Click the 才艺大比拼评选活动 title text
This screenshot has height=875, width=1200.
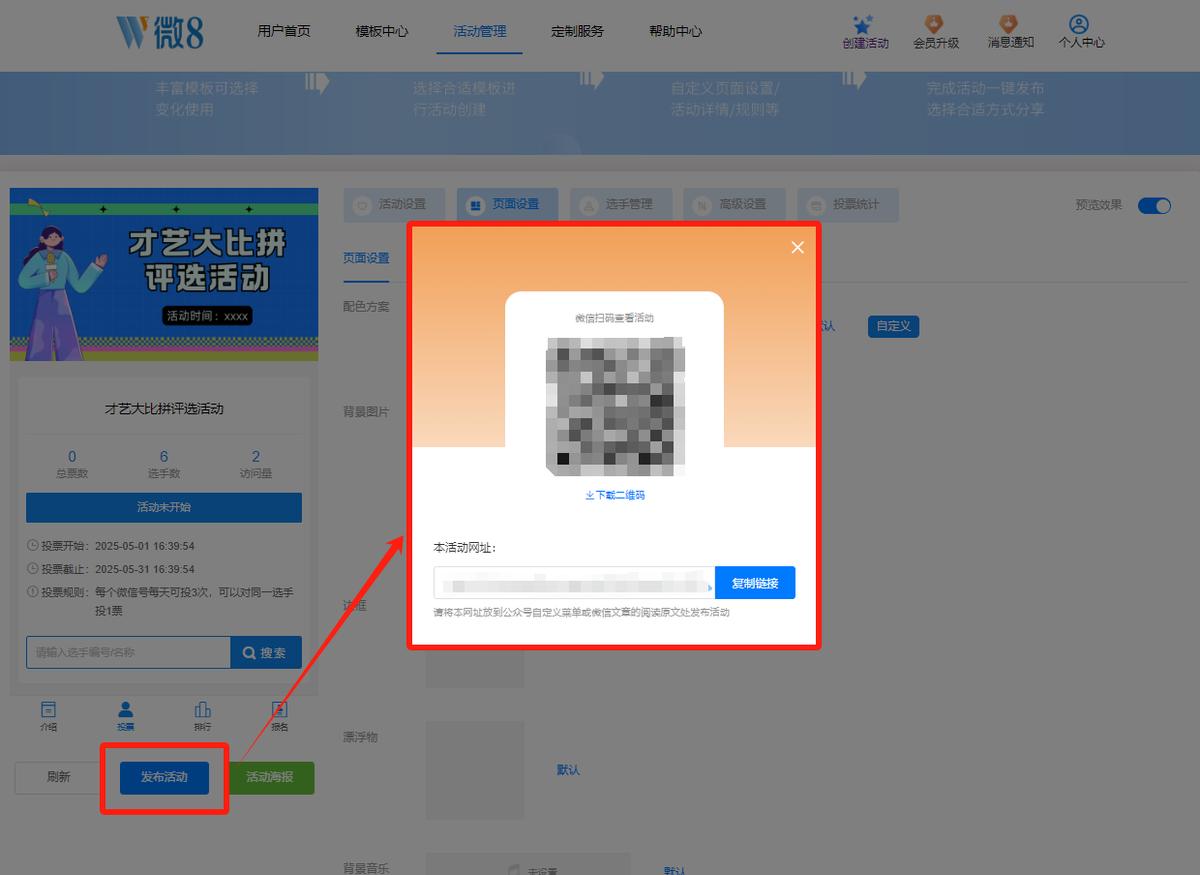pos(164,409)
